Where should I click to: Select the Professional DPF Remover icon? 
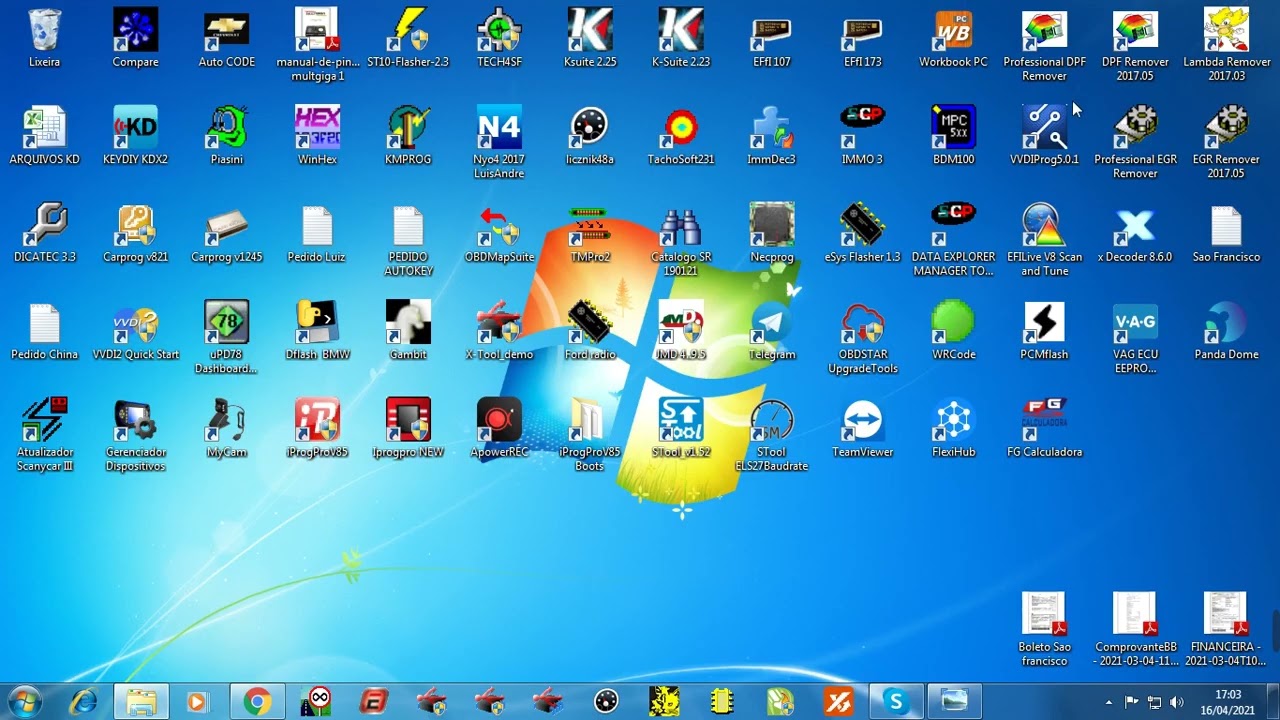[x=1044, y=30]
